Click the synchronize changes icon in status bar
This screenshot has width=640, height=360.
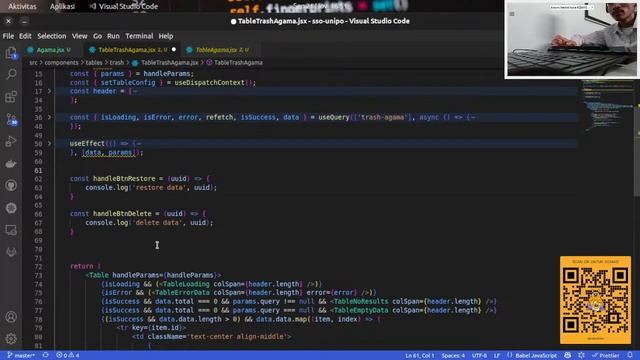(x=45, y=355)
